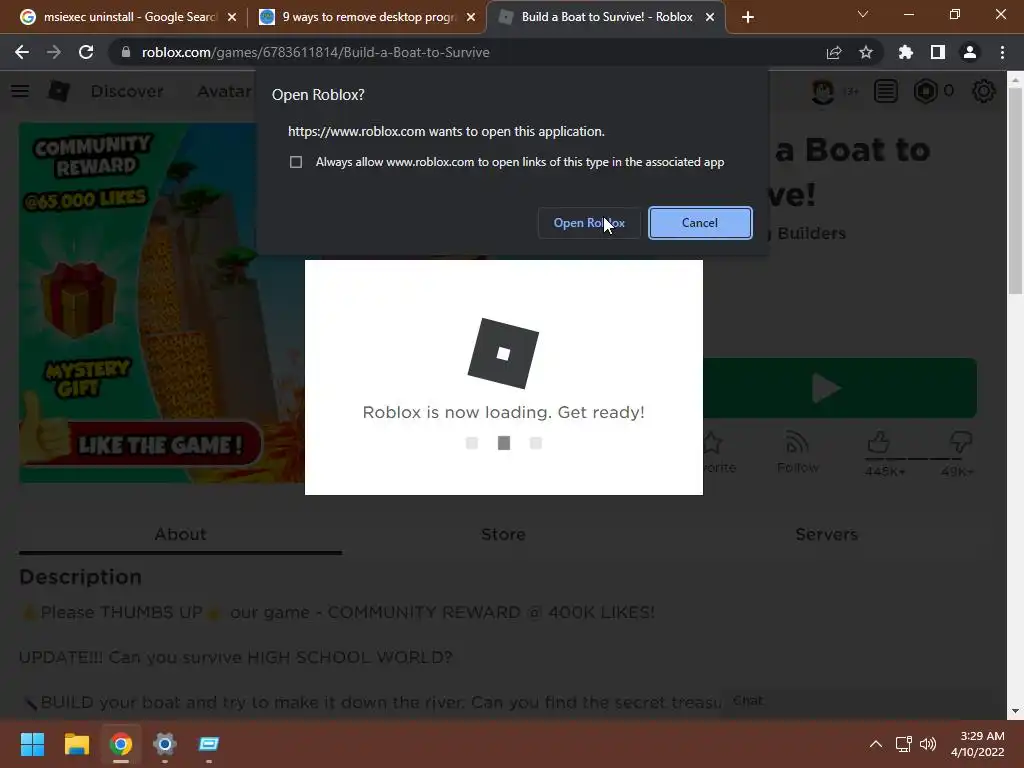This screenshot has width=1024, height=768.
Task: Dislike the game with thumbs down
Action: (960, 442)
